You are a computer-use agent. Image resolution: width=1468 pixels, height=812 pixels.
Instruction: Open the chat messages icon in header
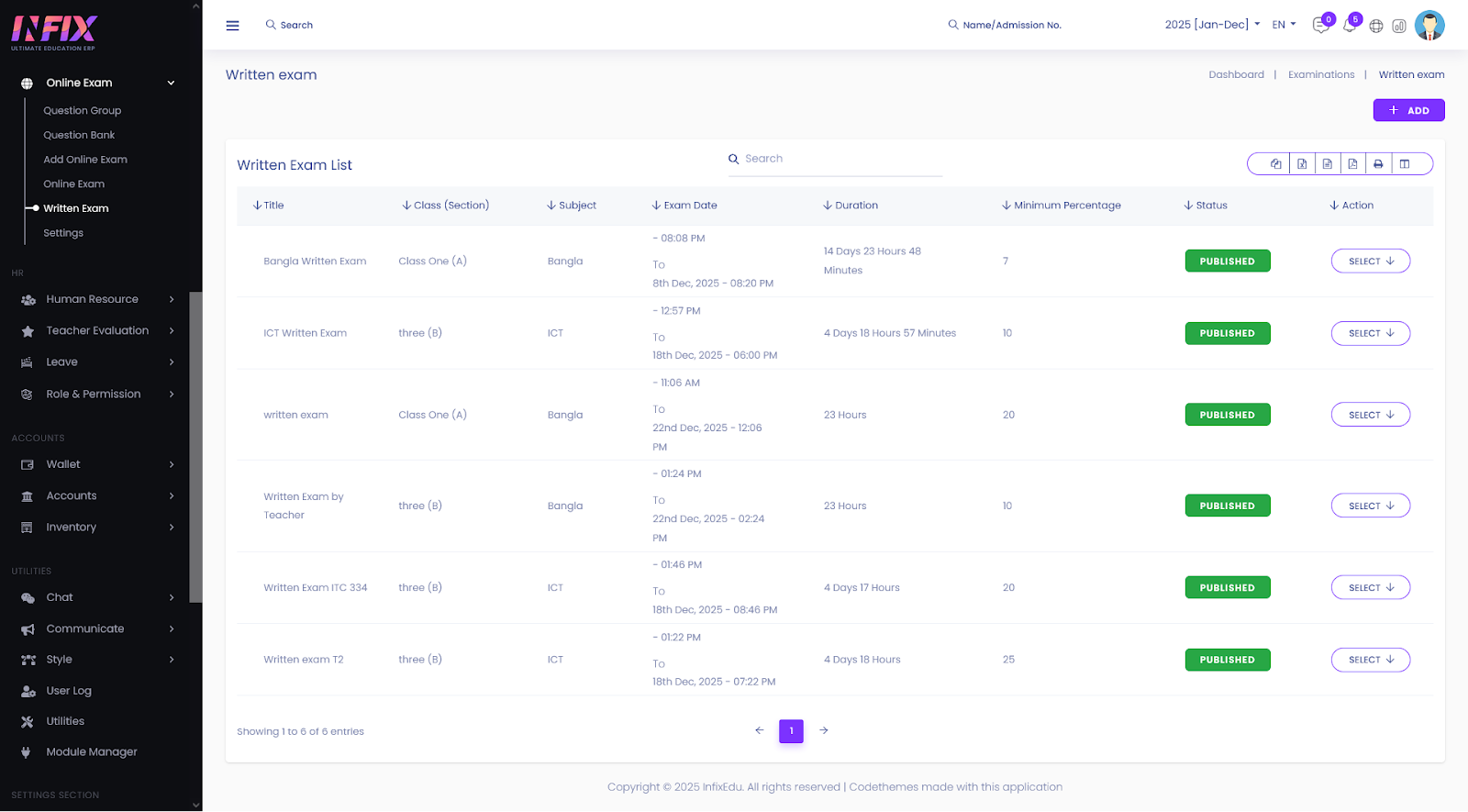pyautogui.click(x=1320, y=26)
